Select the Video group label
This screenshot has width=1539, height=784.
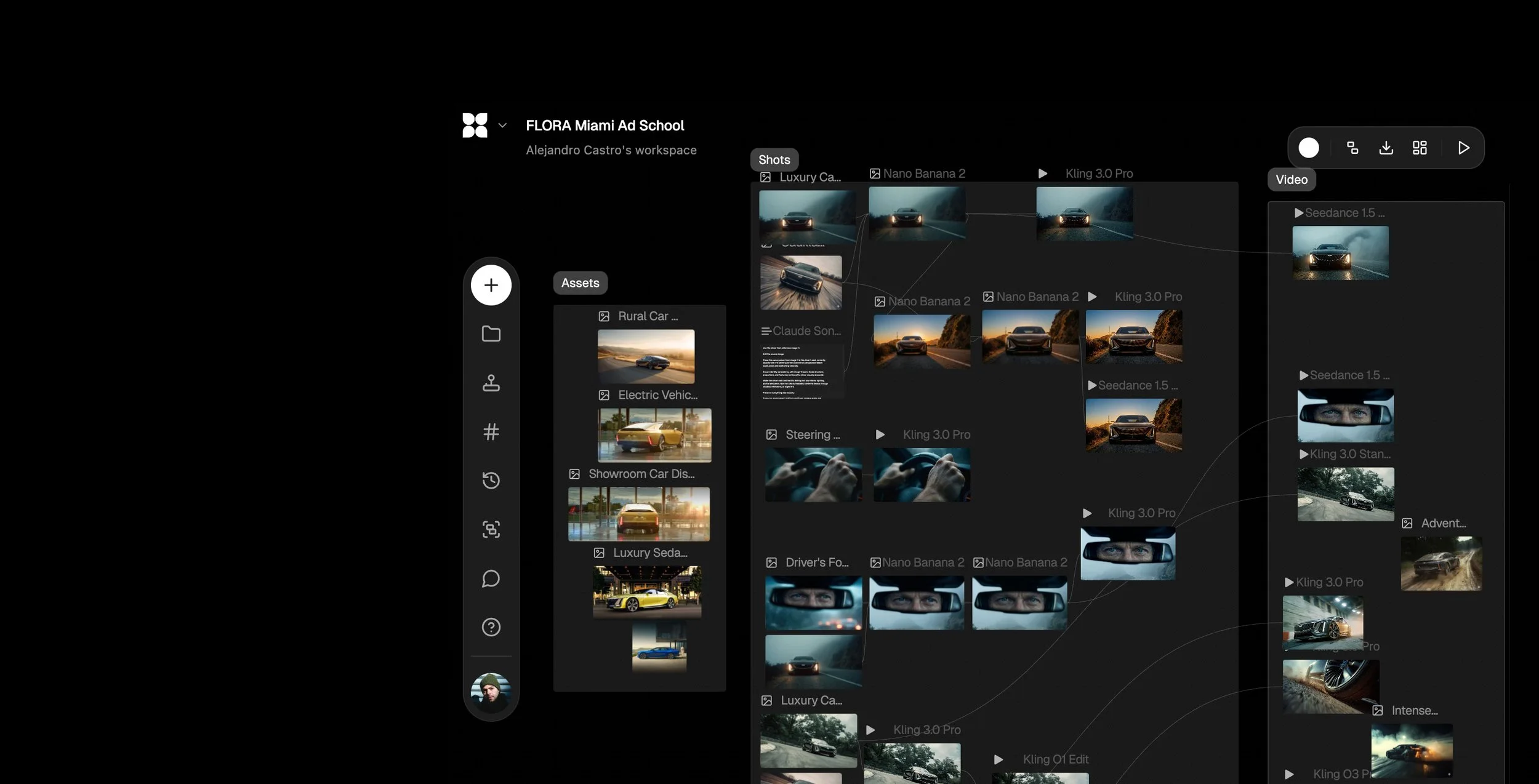coord(1291,180)
